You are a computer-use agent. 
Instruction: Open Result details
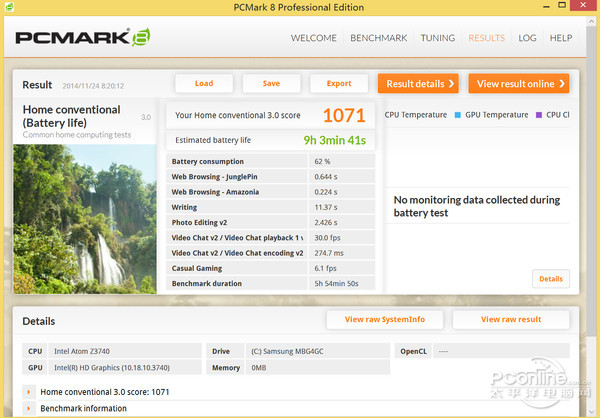tap(418, 83)
